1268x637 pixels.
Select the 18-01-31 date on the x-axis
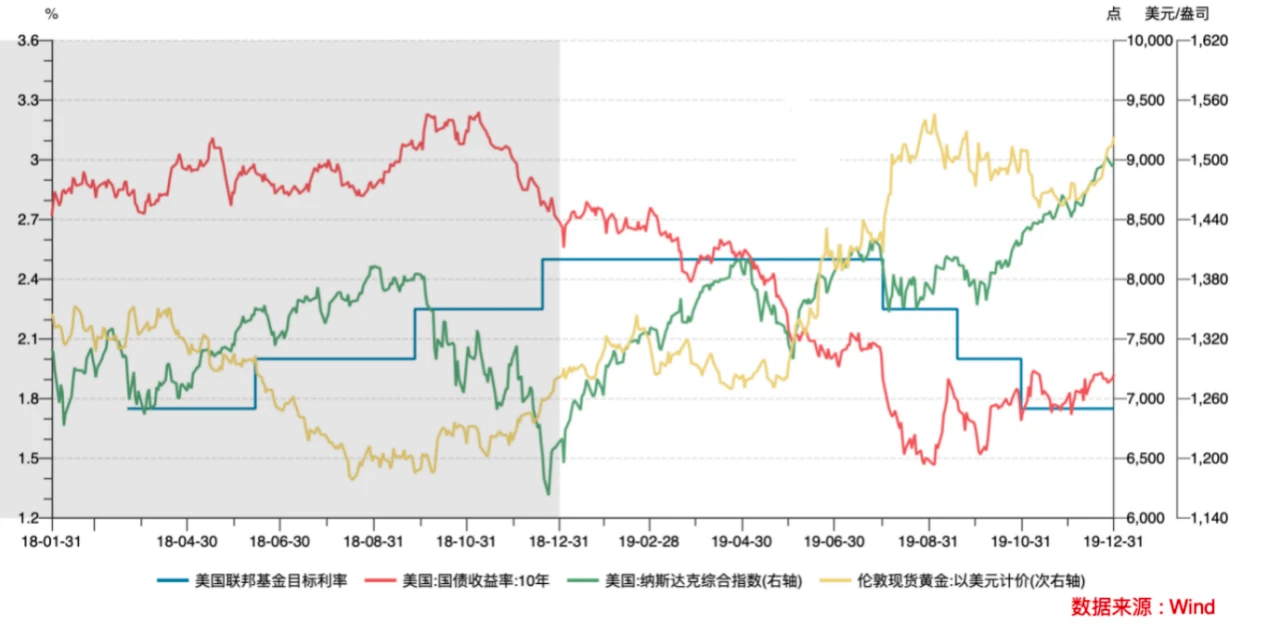[x=53, y=540]
